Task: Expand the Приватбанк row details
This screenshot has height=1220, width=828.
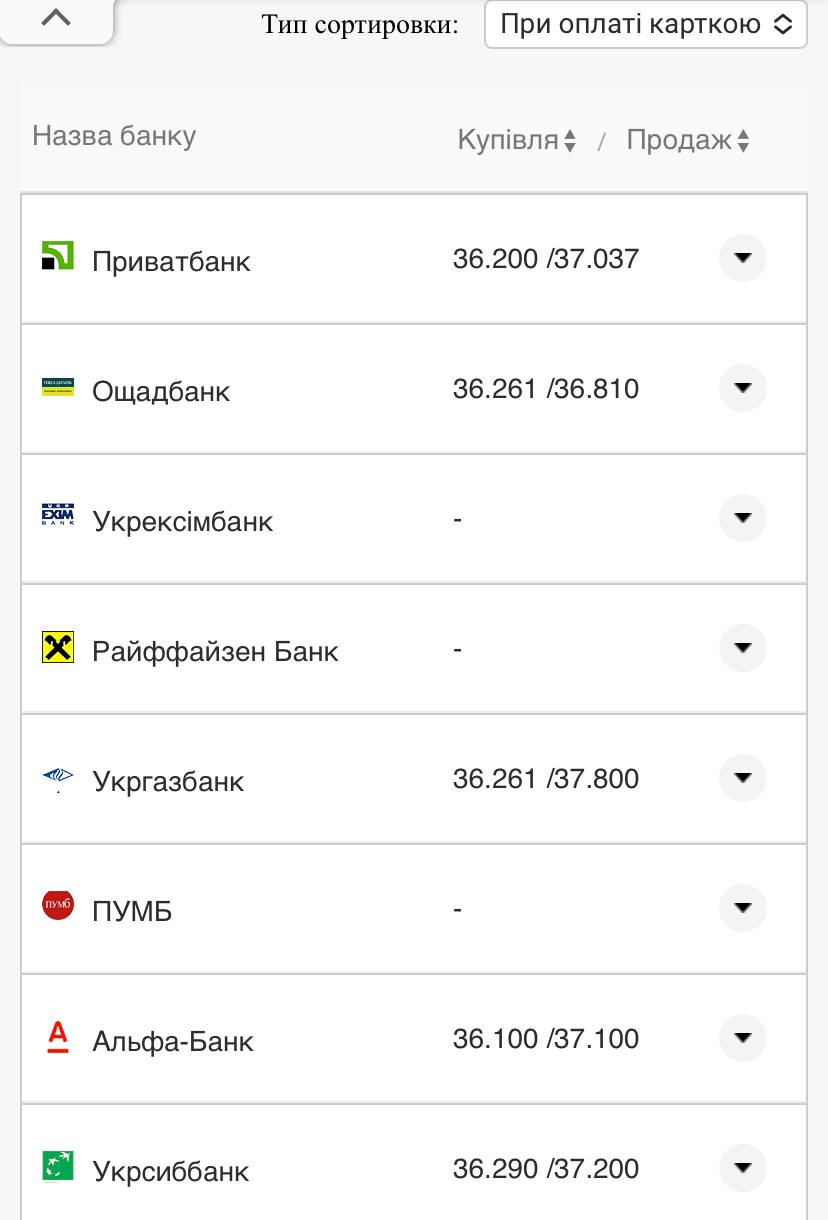Action: 742,258
